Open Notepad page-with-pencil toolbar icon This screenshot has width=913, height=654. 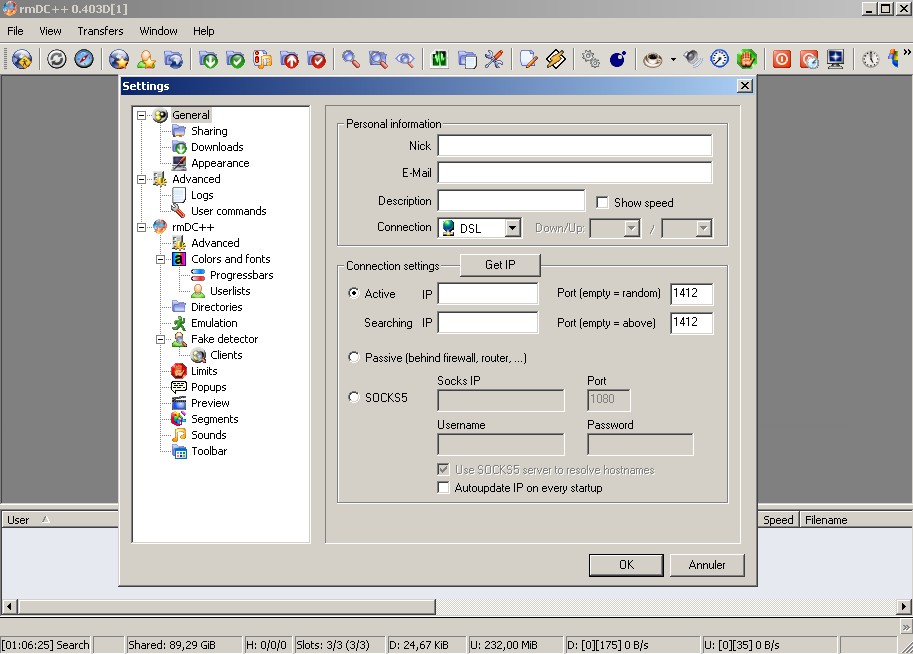coord(529,59)
